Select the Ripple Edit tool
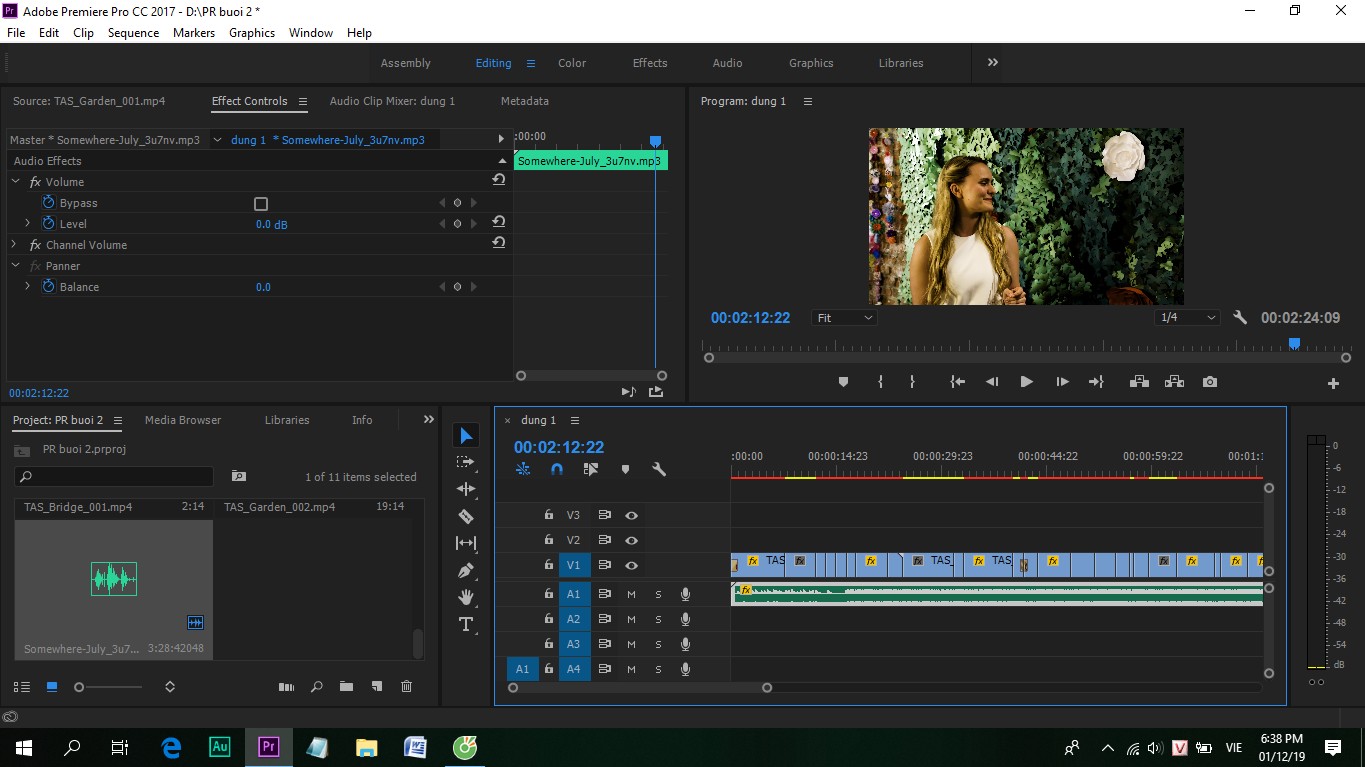 (466, 489)
